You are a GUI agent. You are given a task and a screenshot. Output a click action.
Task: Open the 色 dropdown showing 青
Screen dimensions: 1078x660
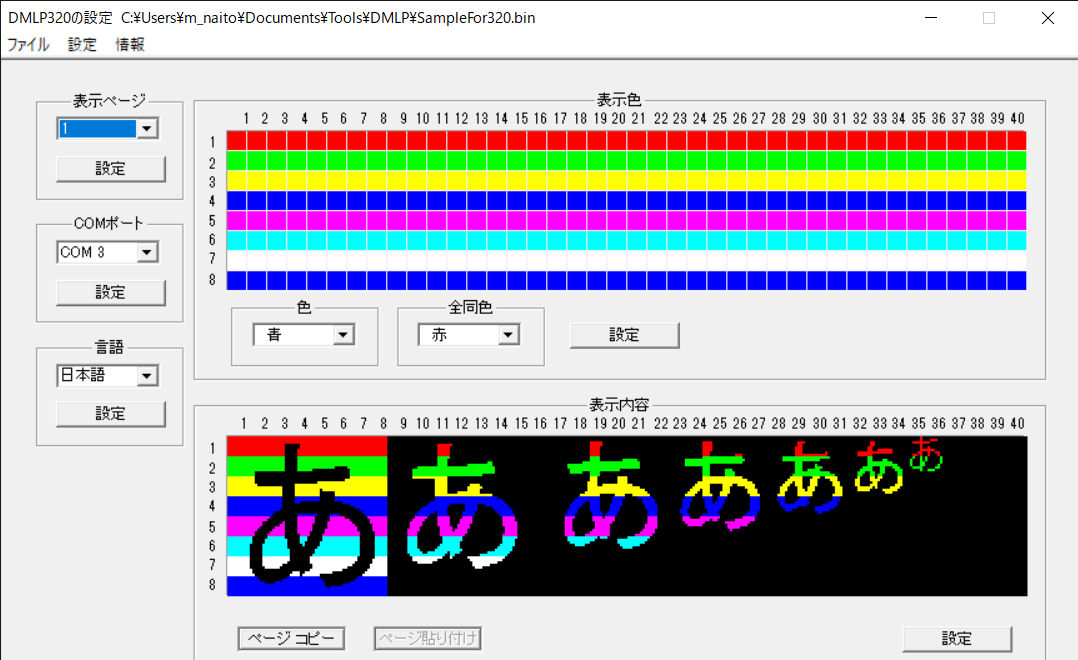[304, 335]
